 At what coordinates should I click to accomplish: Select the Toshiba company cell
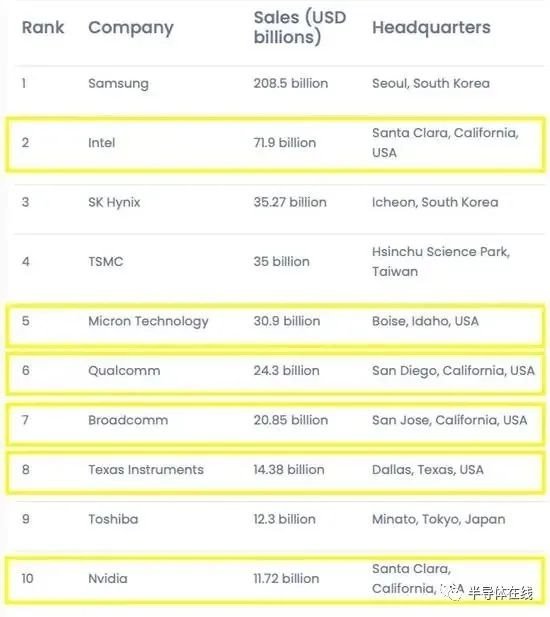[113, 519]
